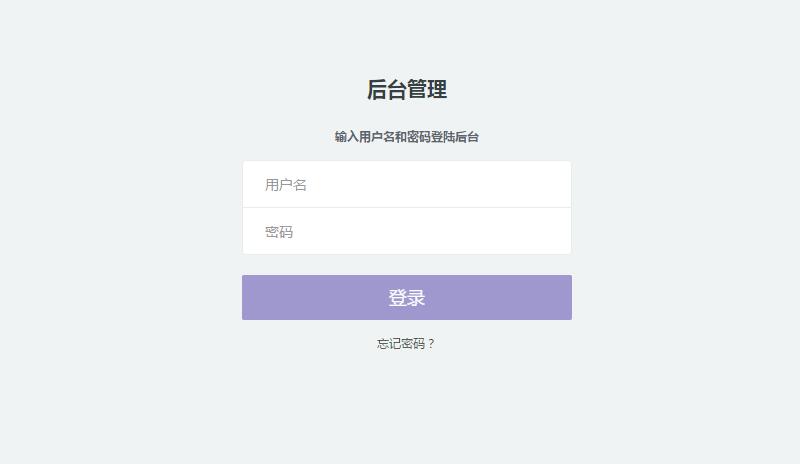Sign in using the 登录 button
Screen dimensions: 800x464
click(406, 298)
